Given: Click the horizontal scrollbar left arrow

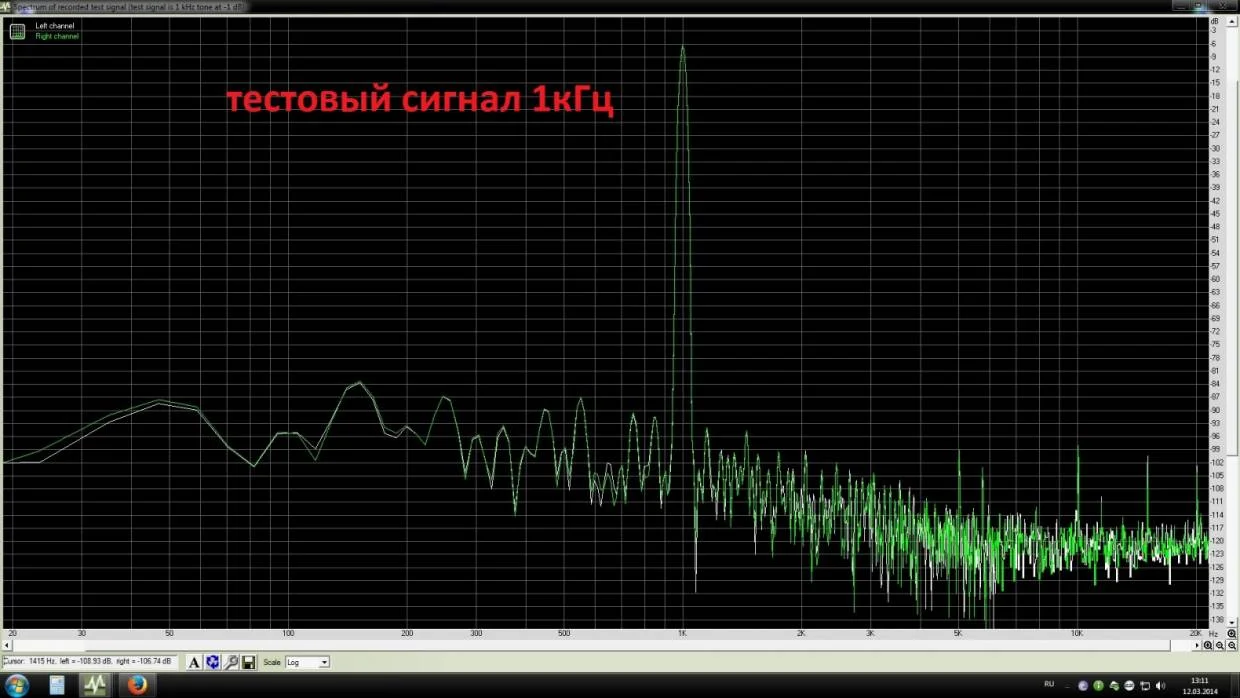Looking at the screenshot, I should pyautogui.click(x=6, y=645).
